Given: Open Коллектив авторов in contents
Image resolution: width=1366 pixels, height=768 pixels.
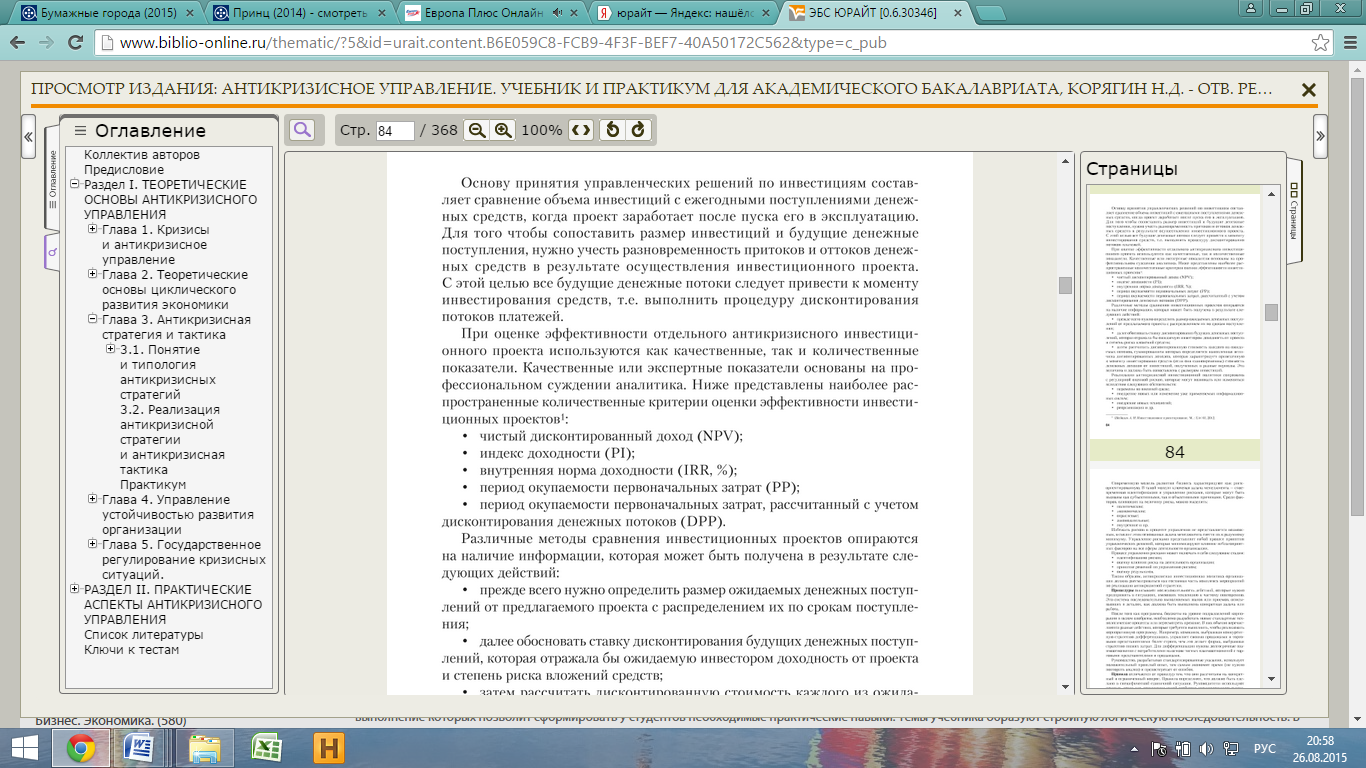Looking at the screenshot, I should pyautogui.click(x=142, y=155).
